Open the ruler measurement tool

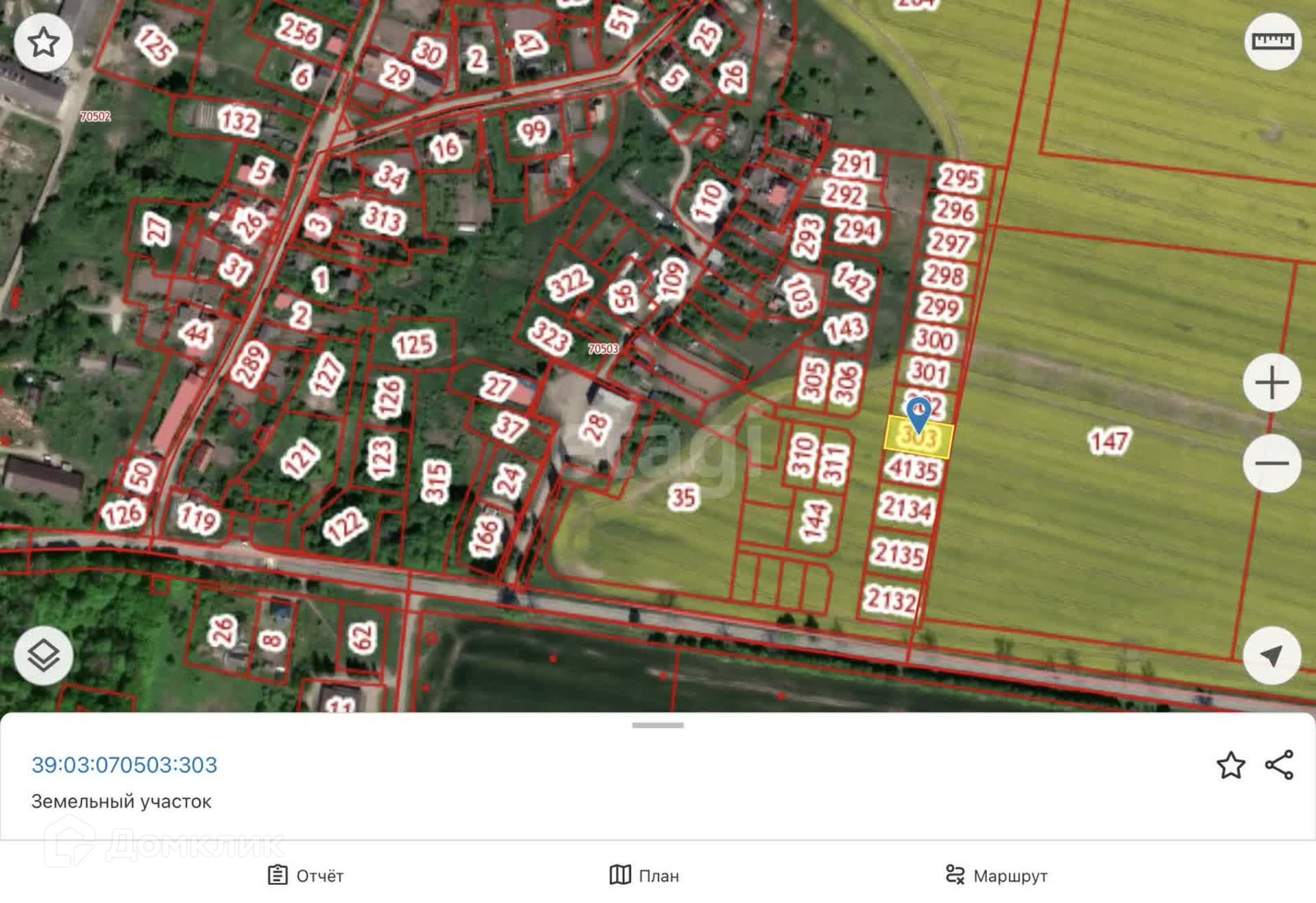1272,41
